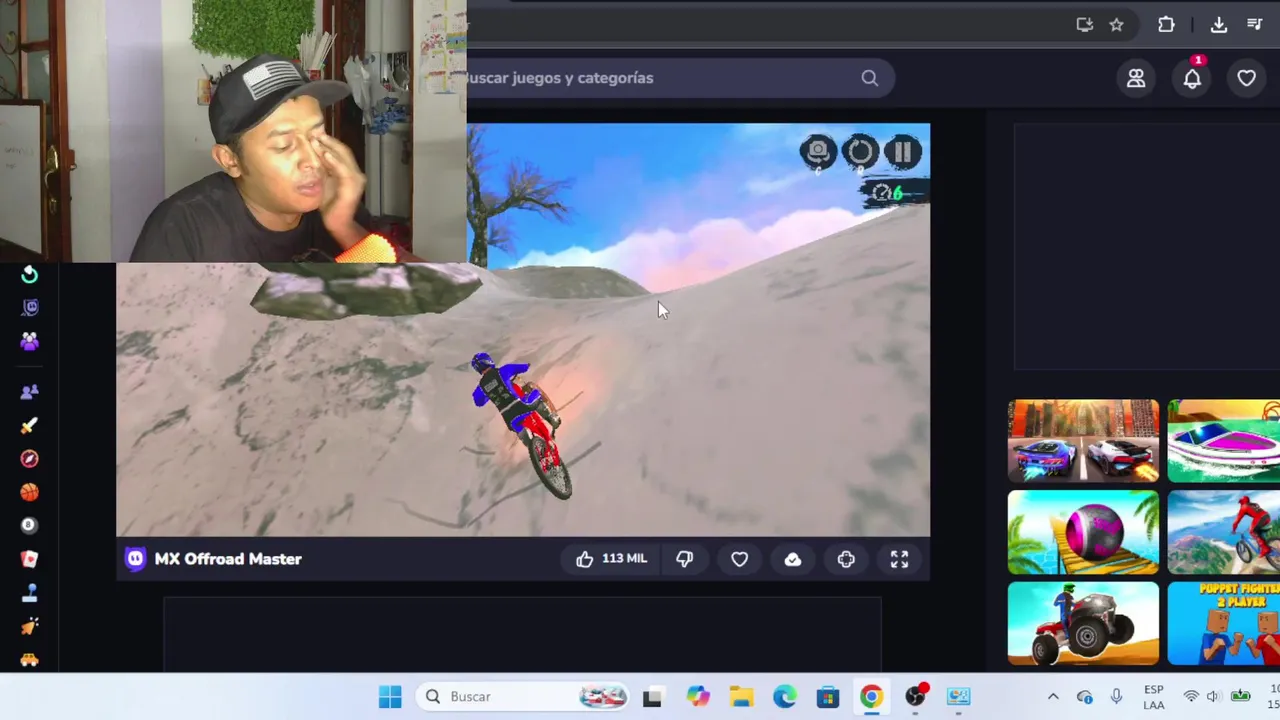Viewport: 1280px width, 720px height.
Task: Open the friends icon in site header
Action: (1136, 78)
